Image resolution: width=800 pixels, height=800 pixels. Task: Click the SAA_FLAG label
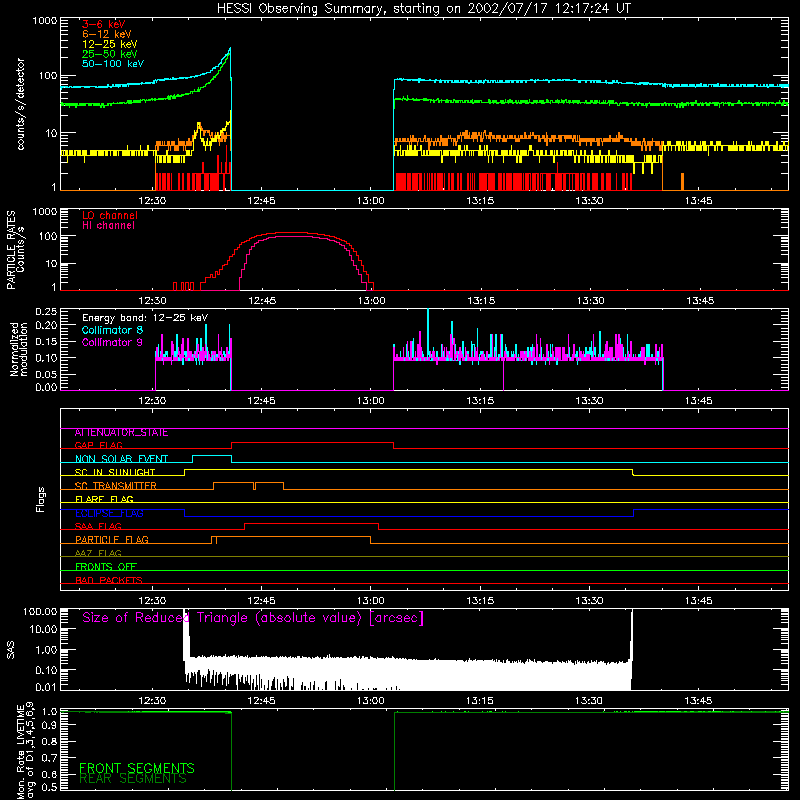(98, 527)
